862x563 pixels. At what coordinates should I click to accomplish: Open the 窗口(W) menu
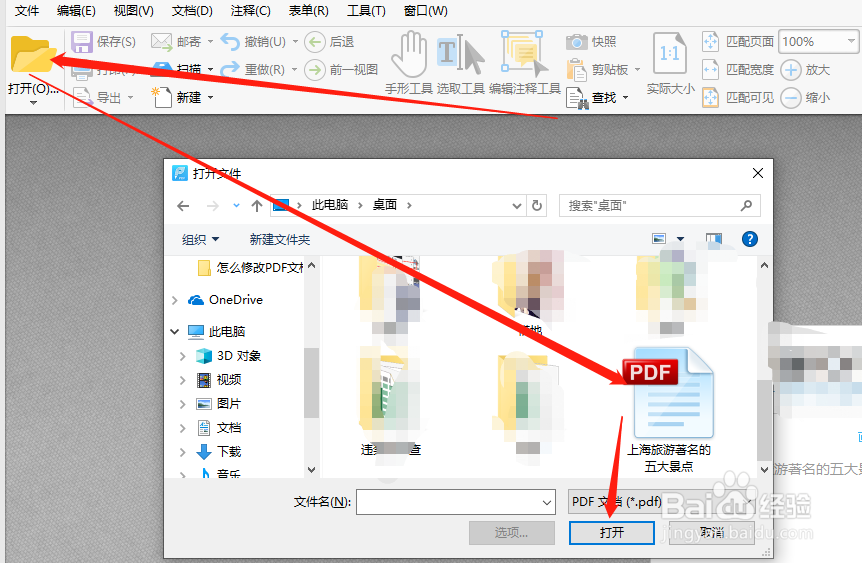[426, 10]
